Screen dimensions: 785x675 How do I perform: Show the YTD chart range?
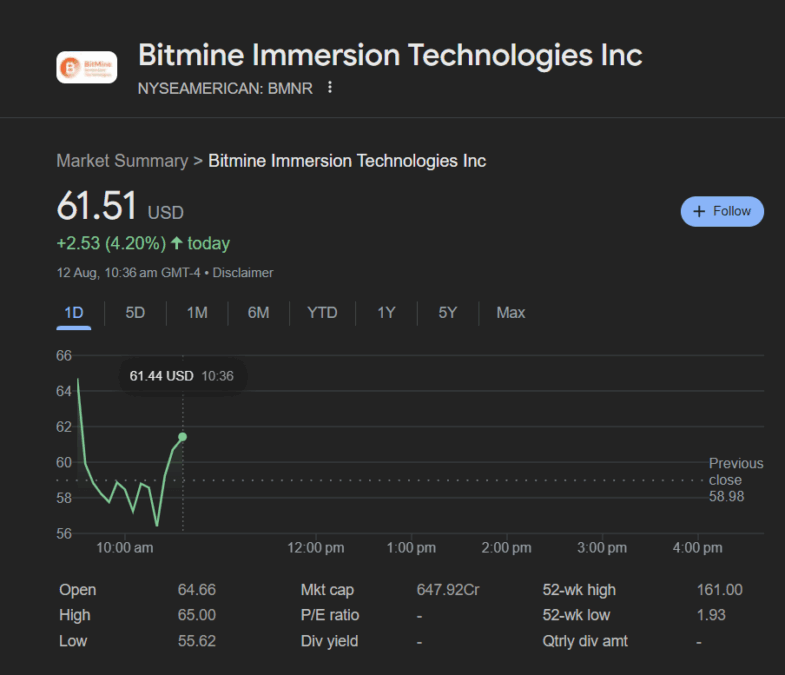click(x=322, y=313)
